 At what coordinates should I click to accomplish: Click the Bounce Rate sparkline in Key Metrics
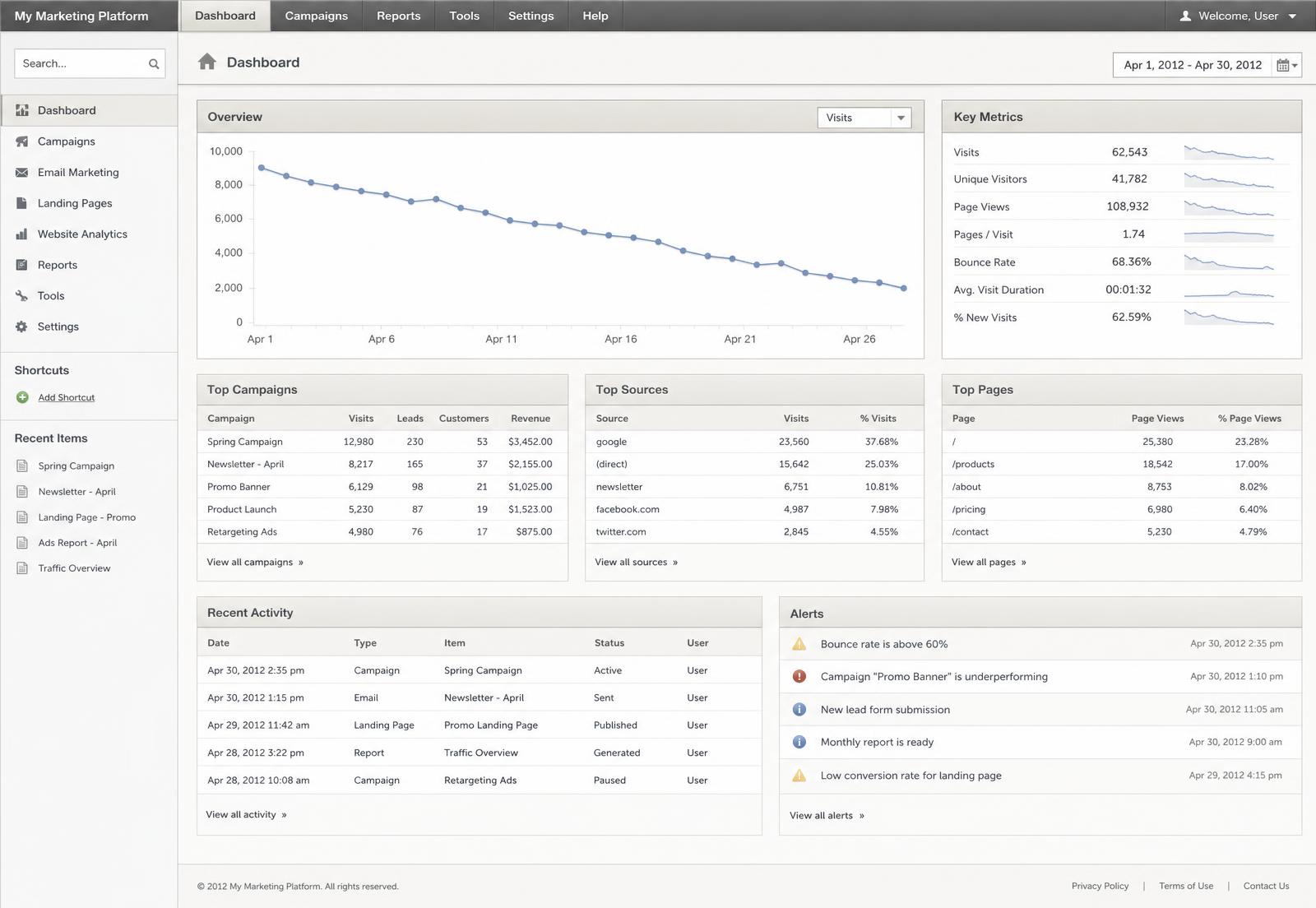point(1229,262)
